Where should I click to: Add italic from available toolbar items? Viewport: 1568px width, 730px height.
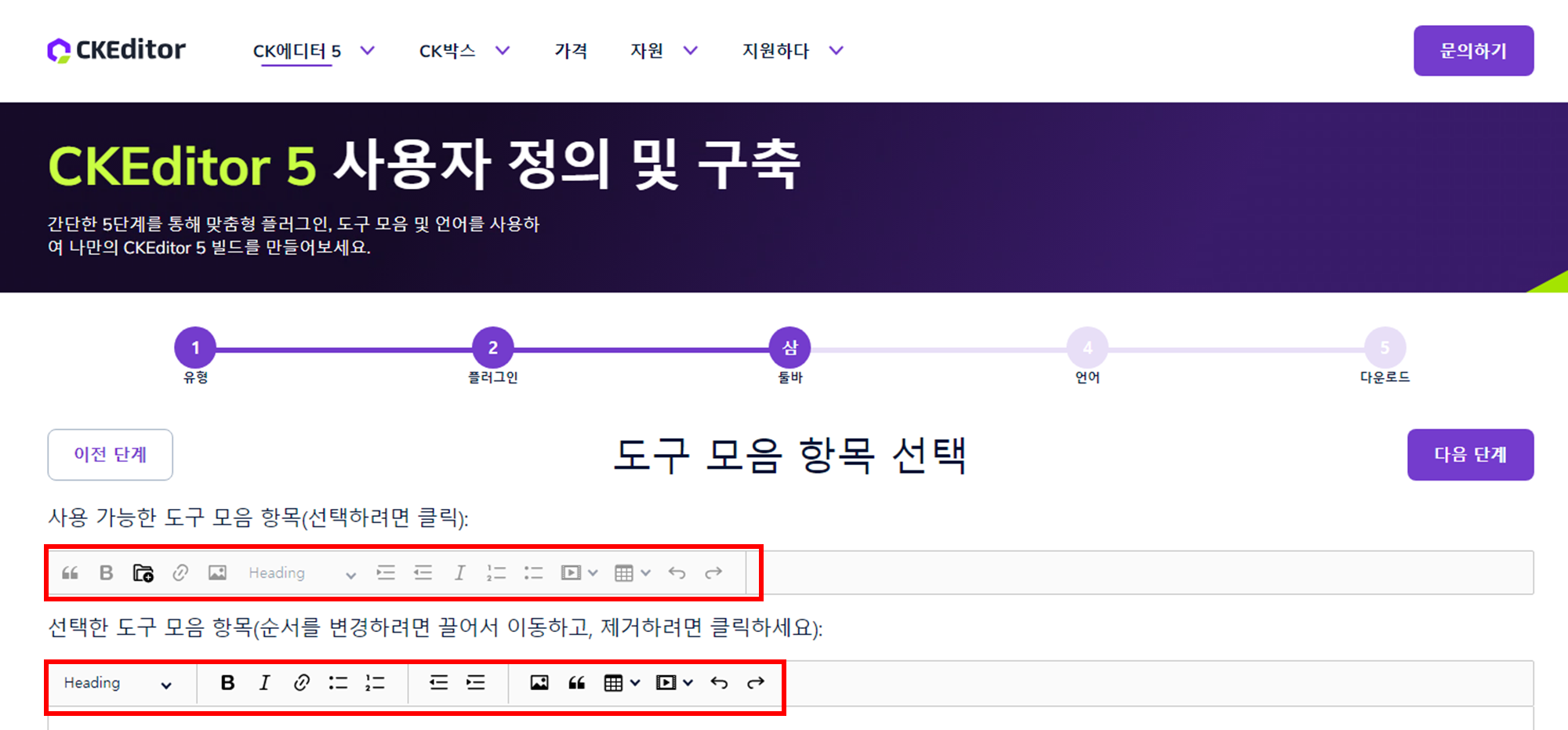(x=460, y=573)
